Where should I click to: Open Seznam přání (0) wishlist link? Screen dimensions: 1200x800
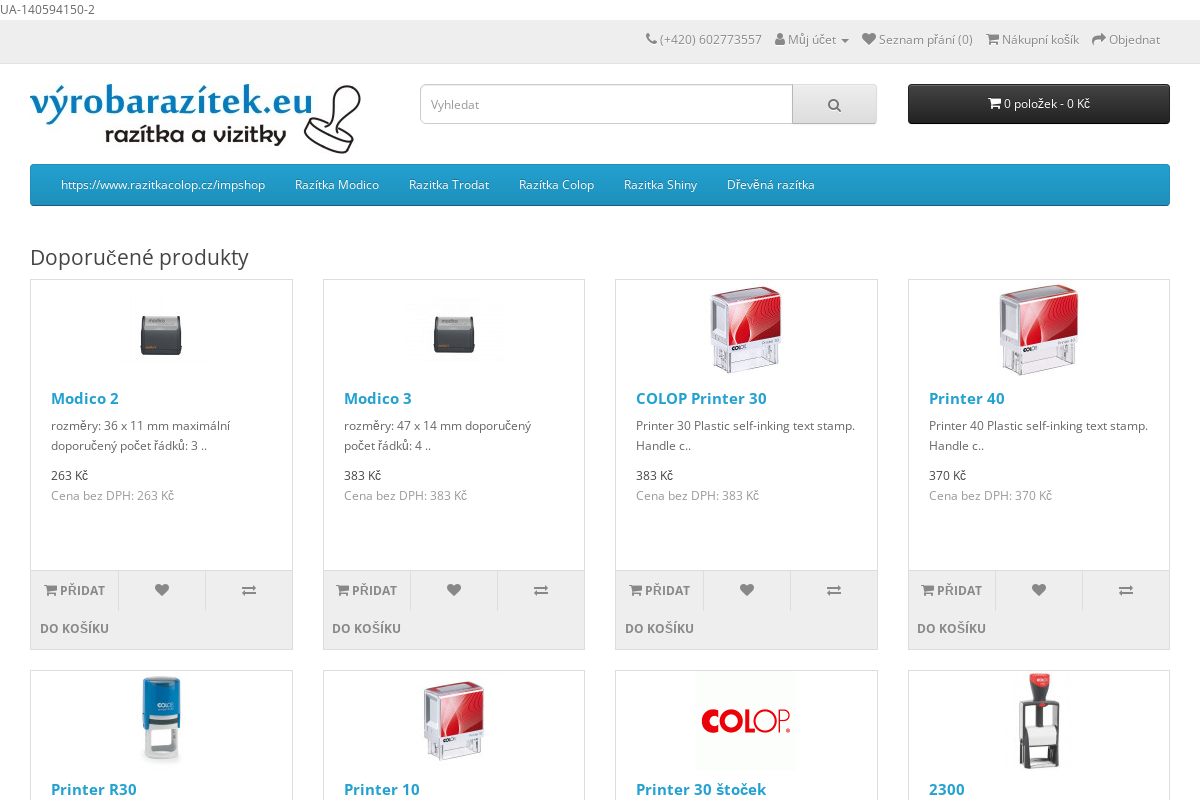click(917, 40)
